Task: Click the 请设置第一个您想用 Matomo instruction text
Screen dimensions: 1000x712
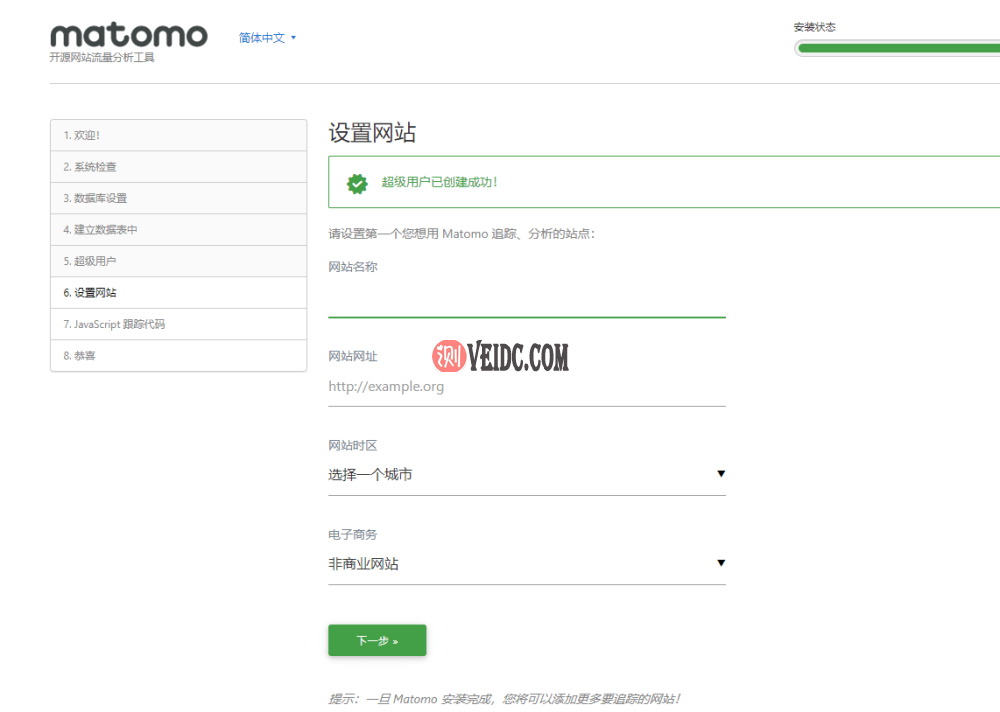Action: pyautogui.click(x=462, y=234)
